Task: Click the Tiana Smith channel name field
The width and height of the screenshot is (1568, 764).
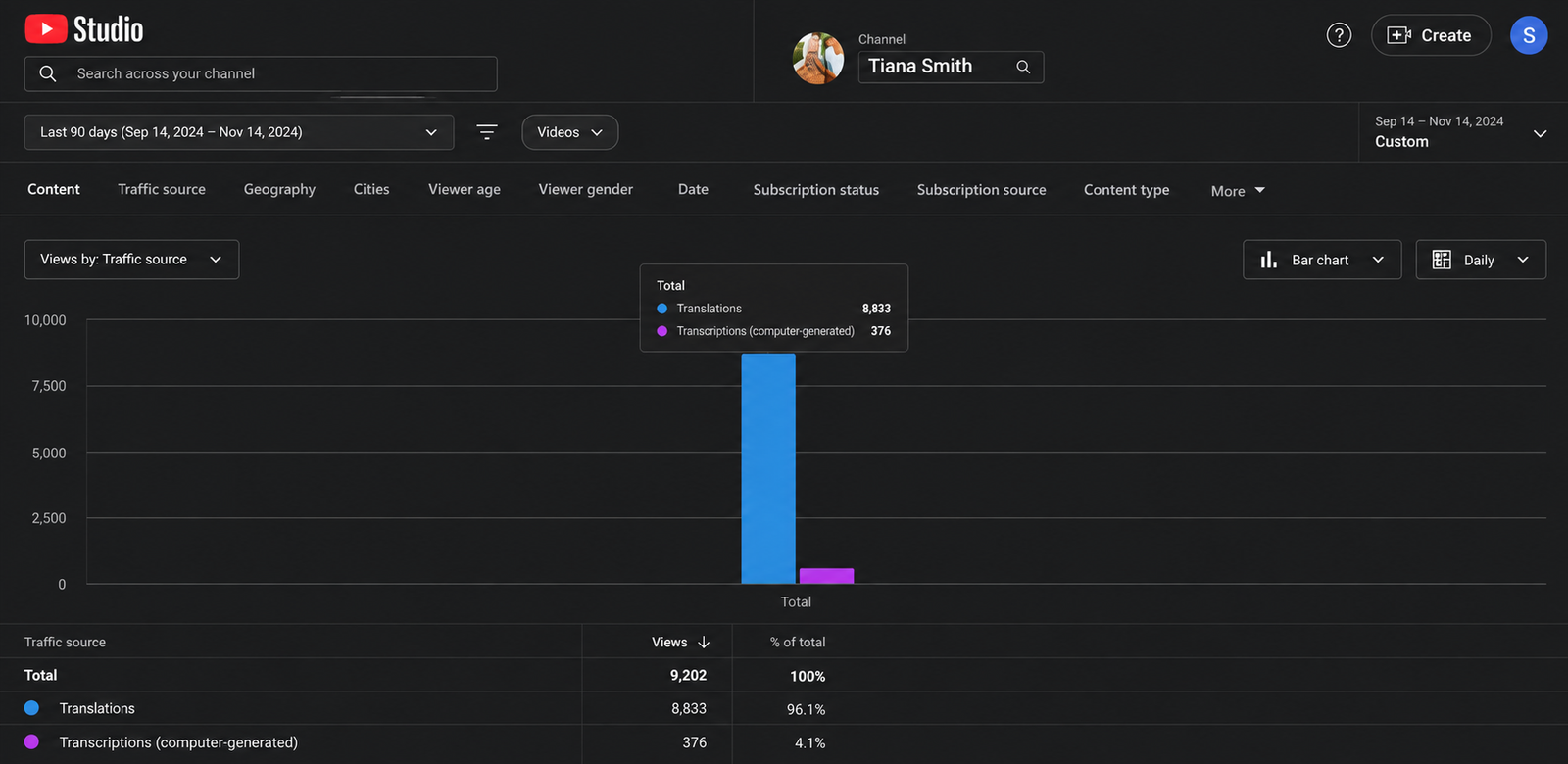Action: point(951,67)
